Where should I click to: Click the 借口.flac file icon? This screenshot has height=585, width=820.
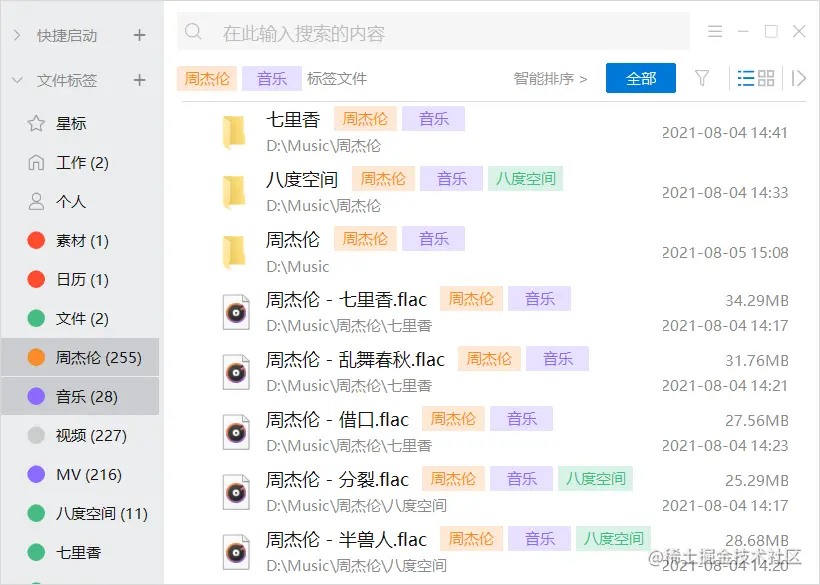click(x=236, y=432)
